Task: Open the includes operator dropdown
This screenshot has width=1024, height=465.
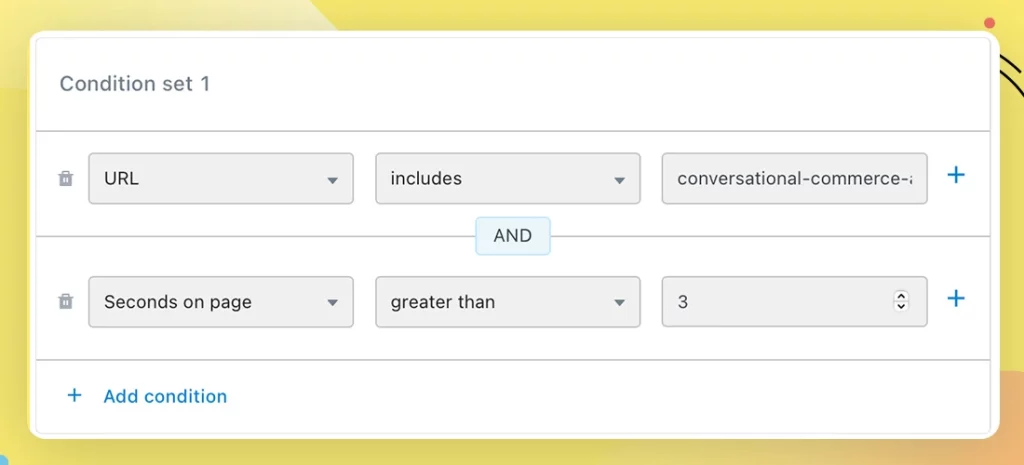Action: 507,178
